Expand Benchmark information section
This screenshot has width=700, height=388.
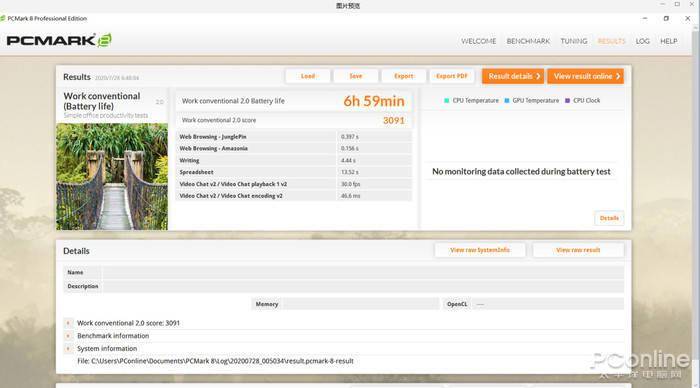(68, 336)
